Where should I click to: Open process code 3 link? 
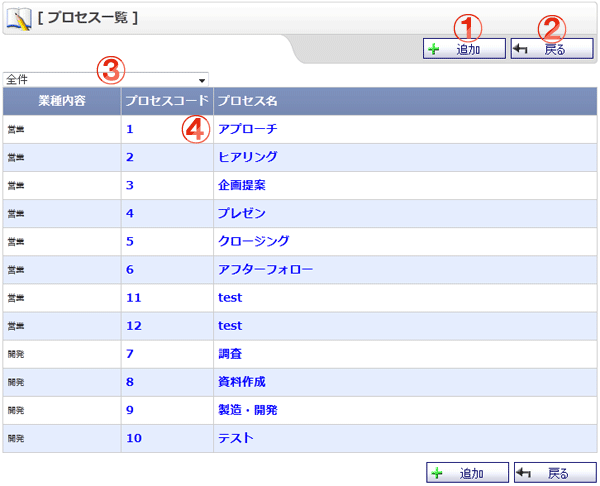tap(130, 186)
